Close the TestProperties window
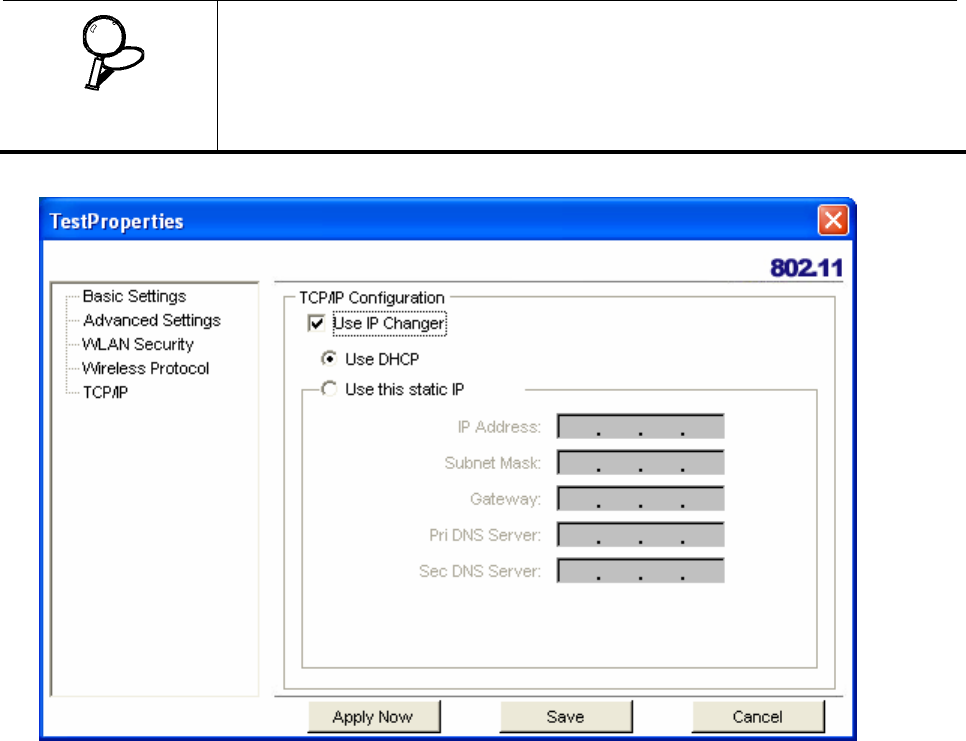The height and width of the screenshot is (741, 966). point(833,220)
